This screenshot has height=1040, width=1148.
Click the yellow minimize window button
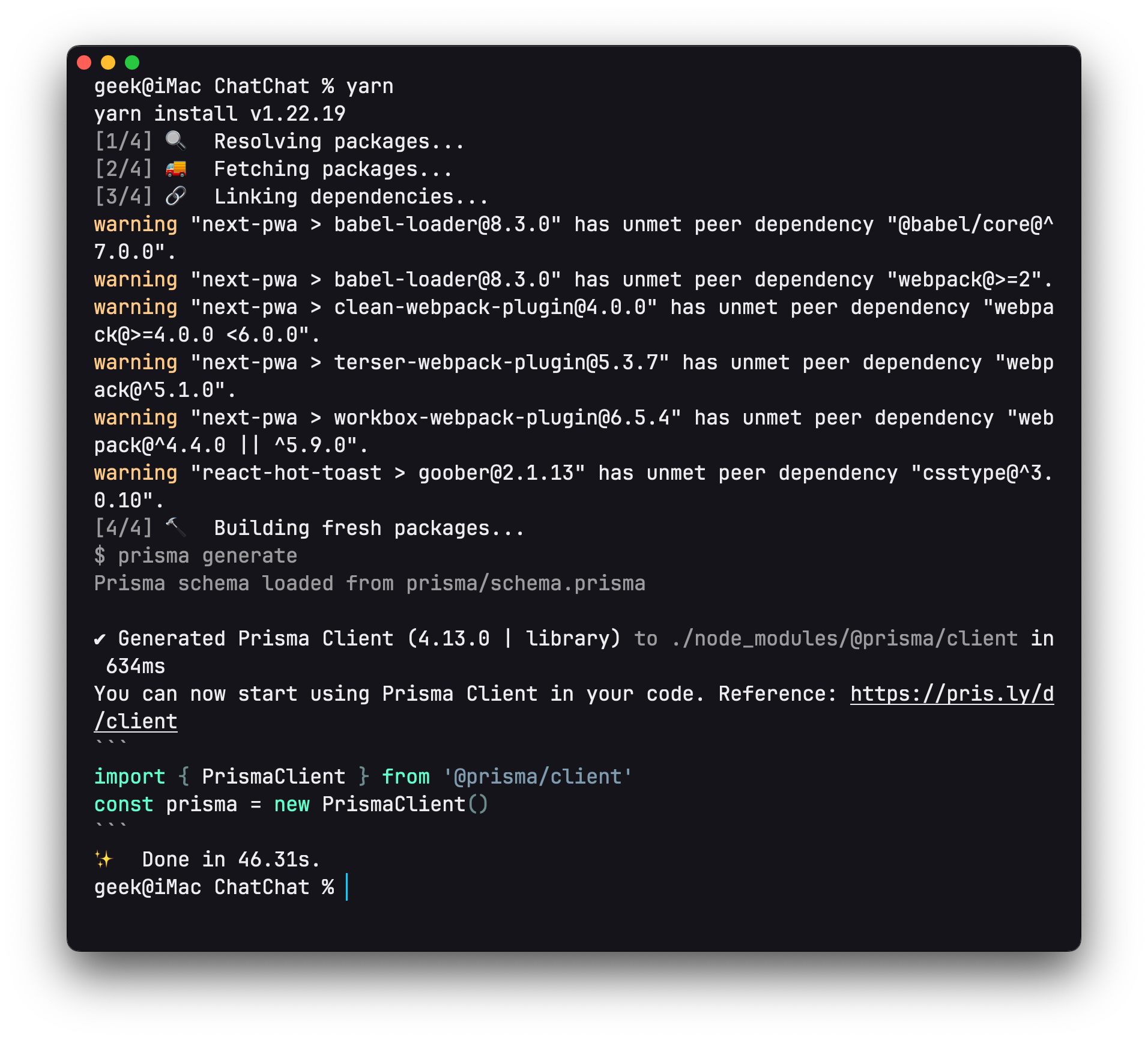(x=108, y=62)
